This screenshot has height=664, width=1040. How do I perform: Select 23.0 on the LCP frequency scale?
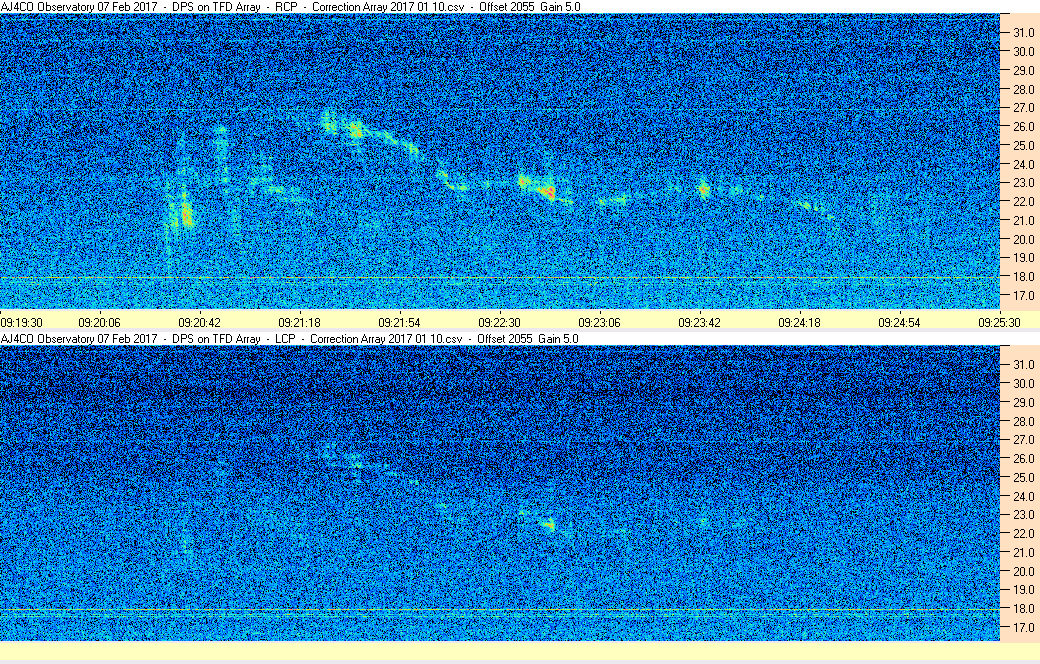[x=1023, y=515]
